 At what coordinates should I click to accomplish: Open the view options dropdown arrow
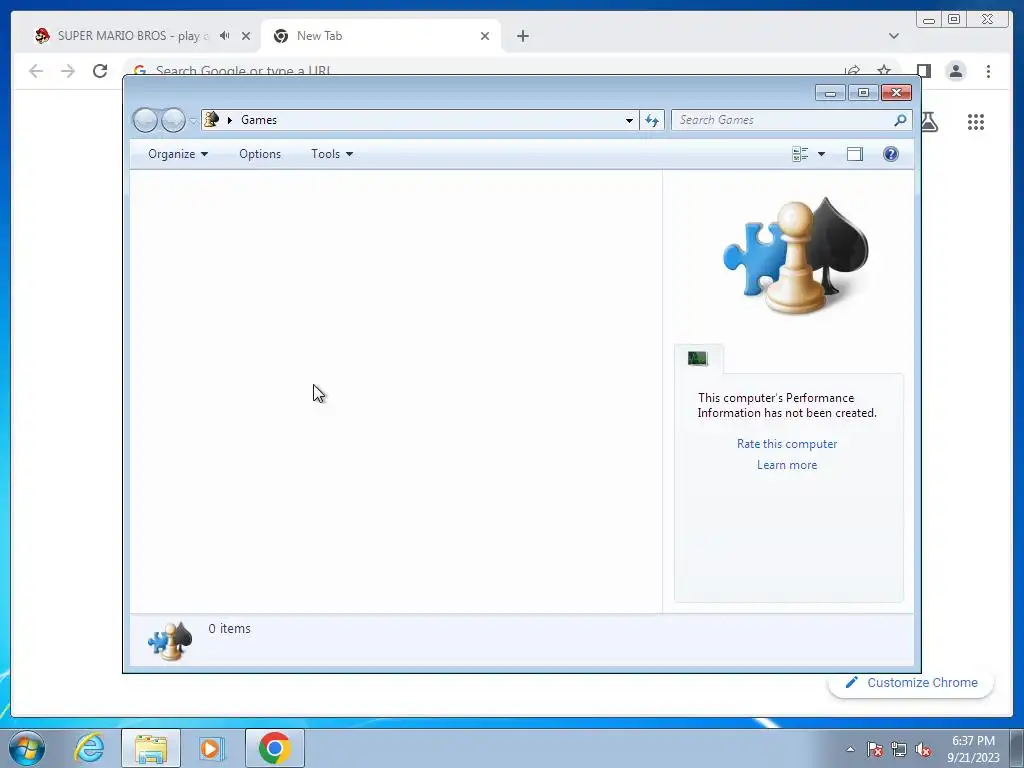(x=822, y=154)
